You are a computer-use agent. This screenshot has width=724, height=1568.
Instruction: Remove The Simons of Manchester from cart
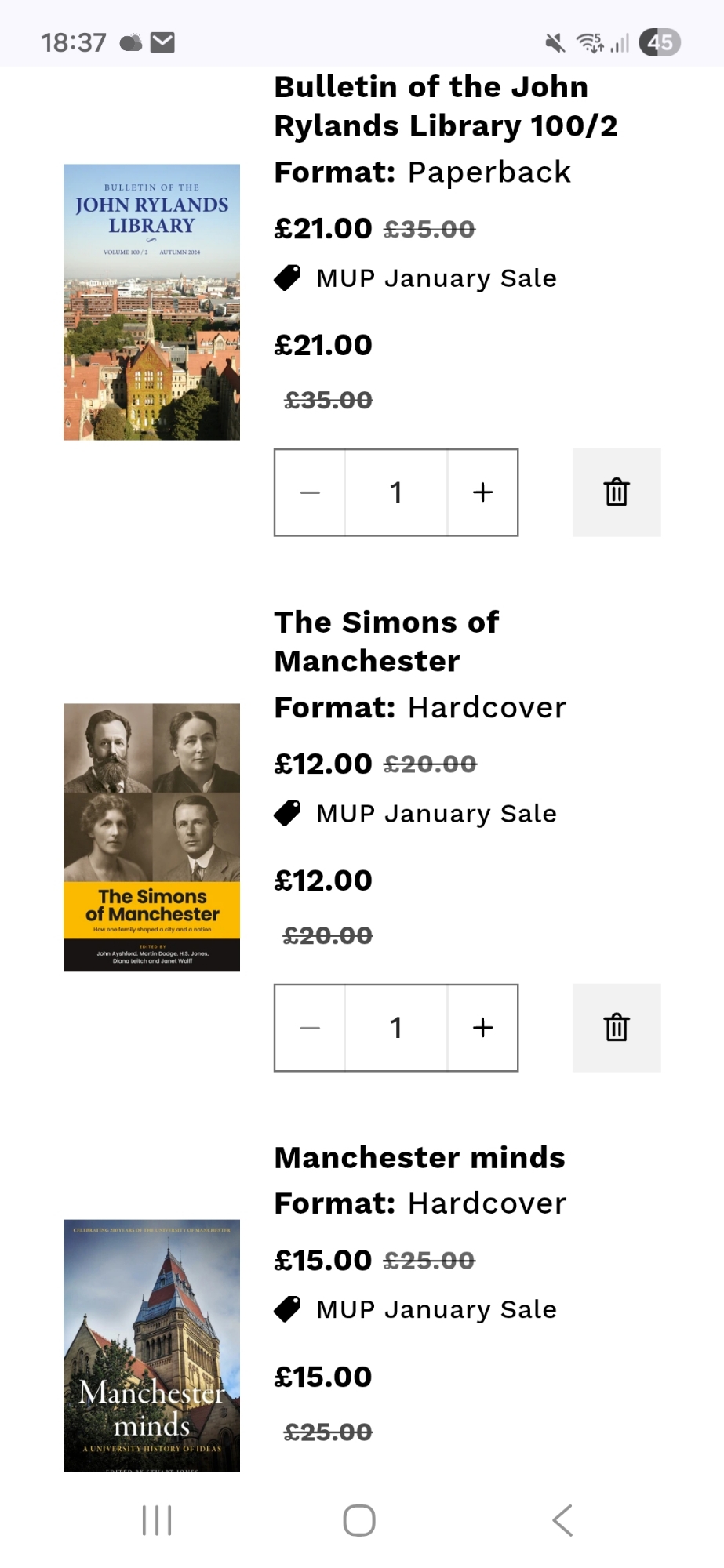tap(617, 1027)
